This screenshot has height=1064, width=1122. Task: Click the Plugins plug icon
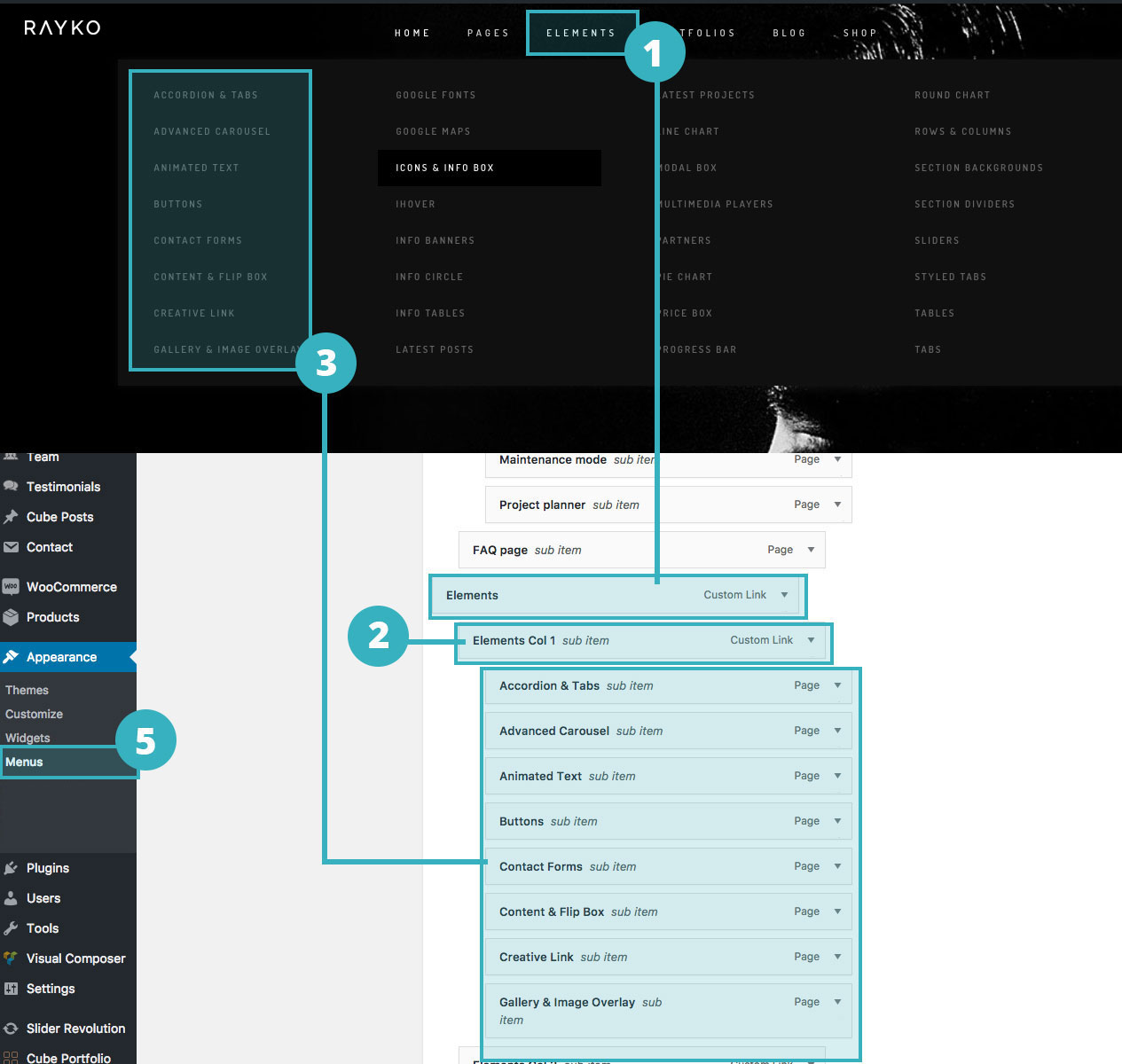11,868
